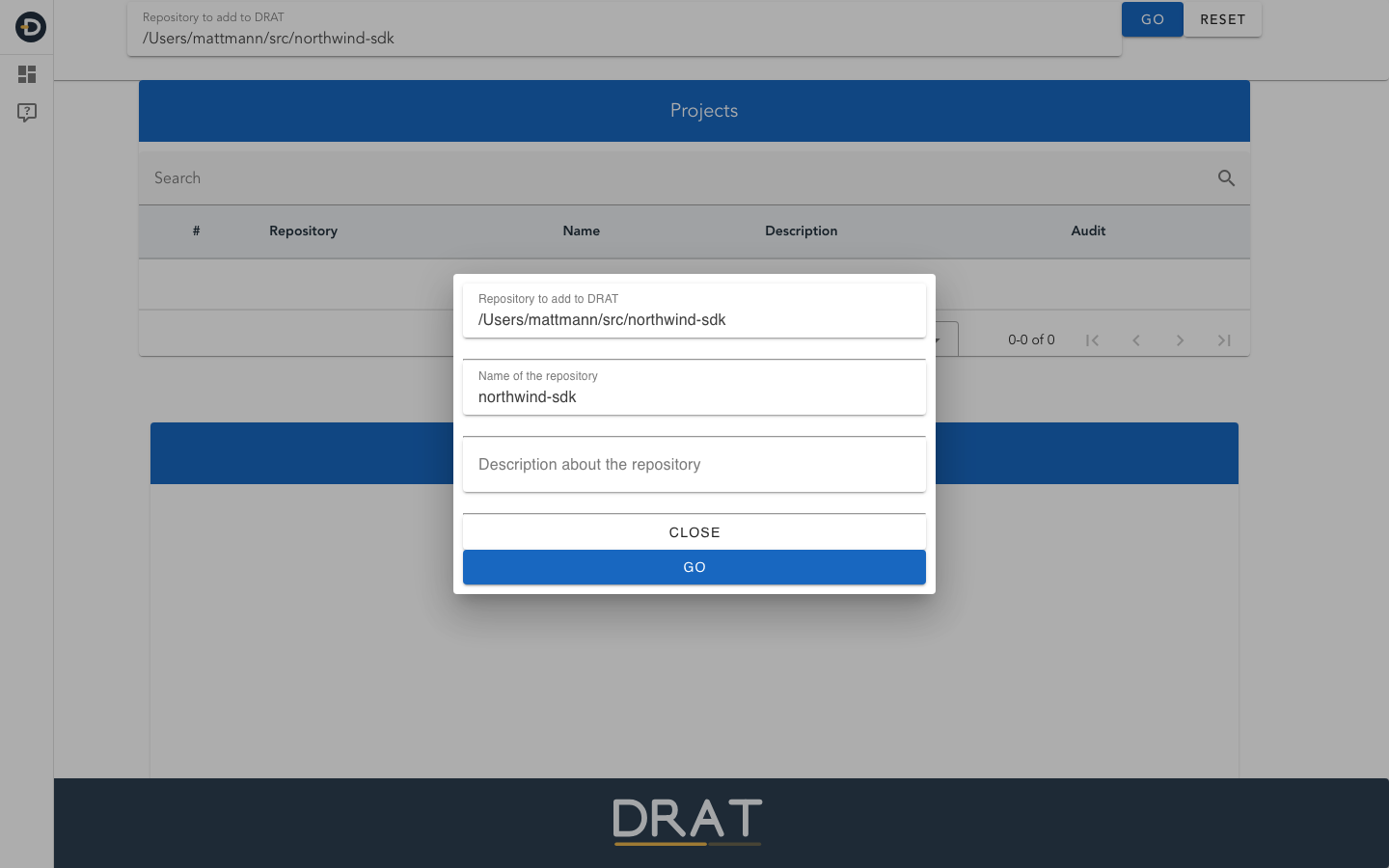Click the Repository column header
This screenshot has width=1389, height=868.
click(x=303, y=231)
